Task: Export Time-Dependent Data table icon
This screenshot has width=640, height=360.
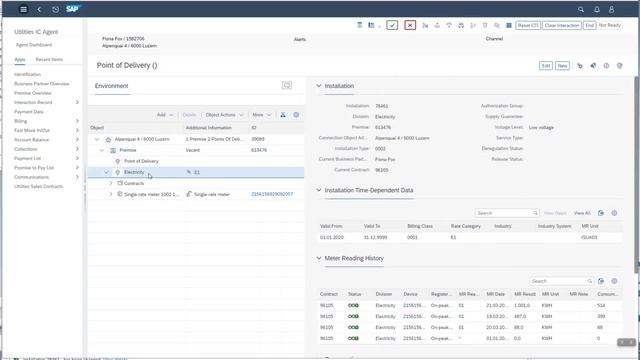Action: [x=601, y=213]
